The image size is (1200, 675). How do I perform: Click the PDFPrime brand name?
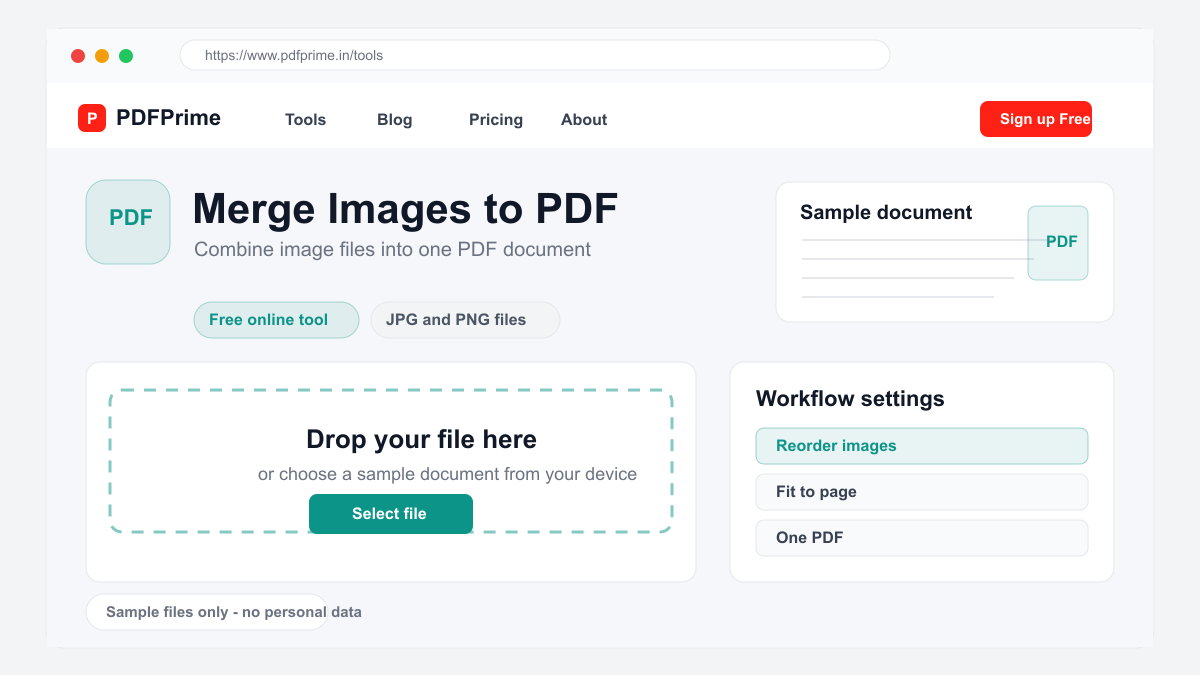click(168, 118)
